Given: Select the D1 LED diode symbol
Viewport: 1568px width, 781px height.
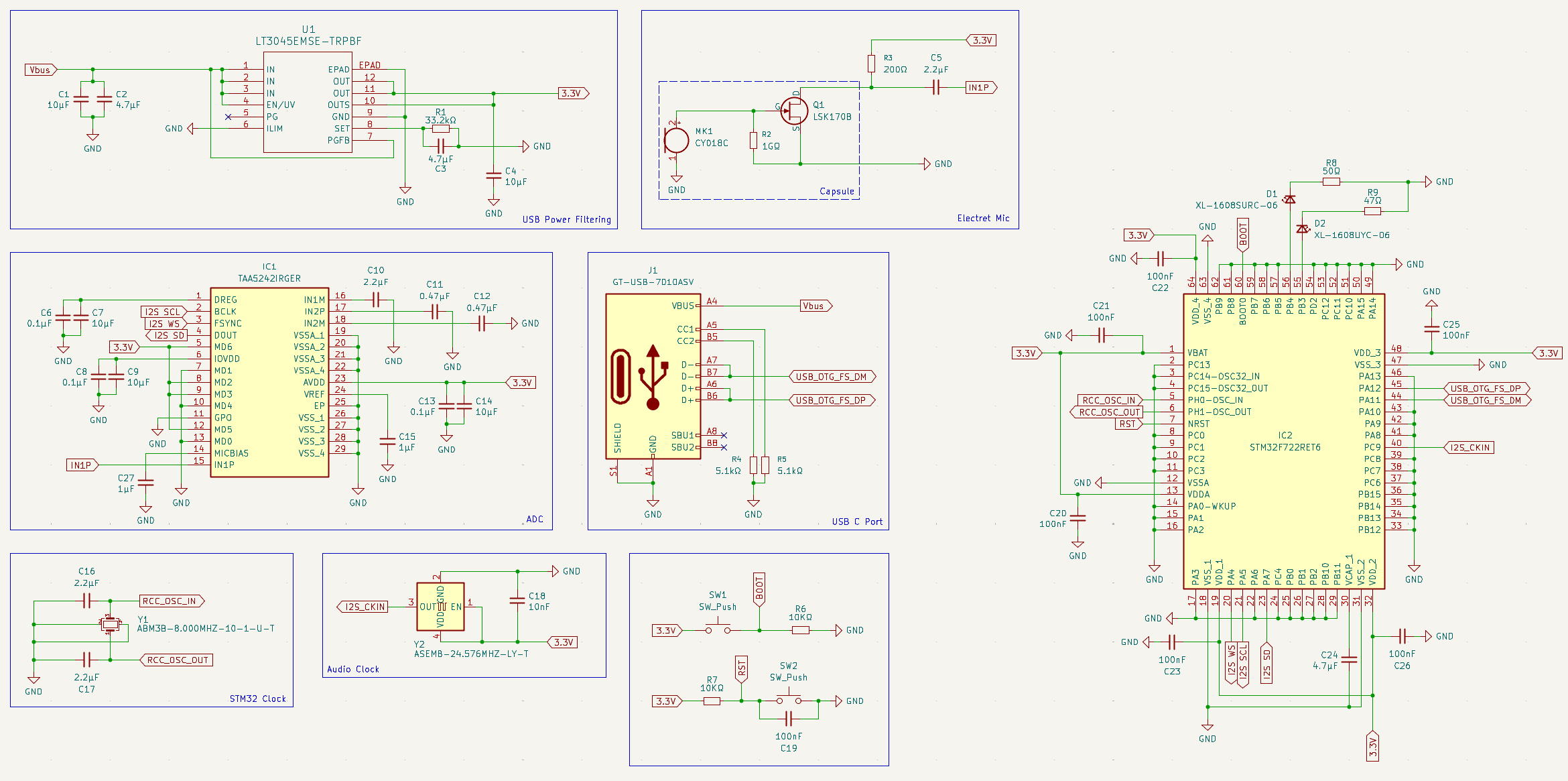Looking at the screenshot, I should point(1289,199).
